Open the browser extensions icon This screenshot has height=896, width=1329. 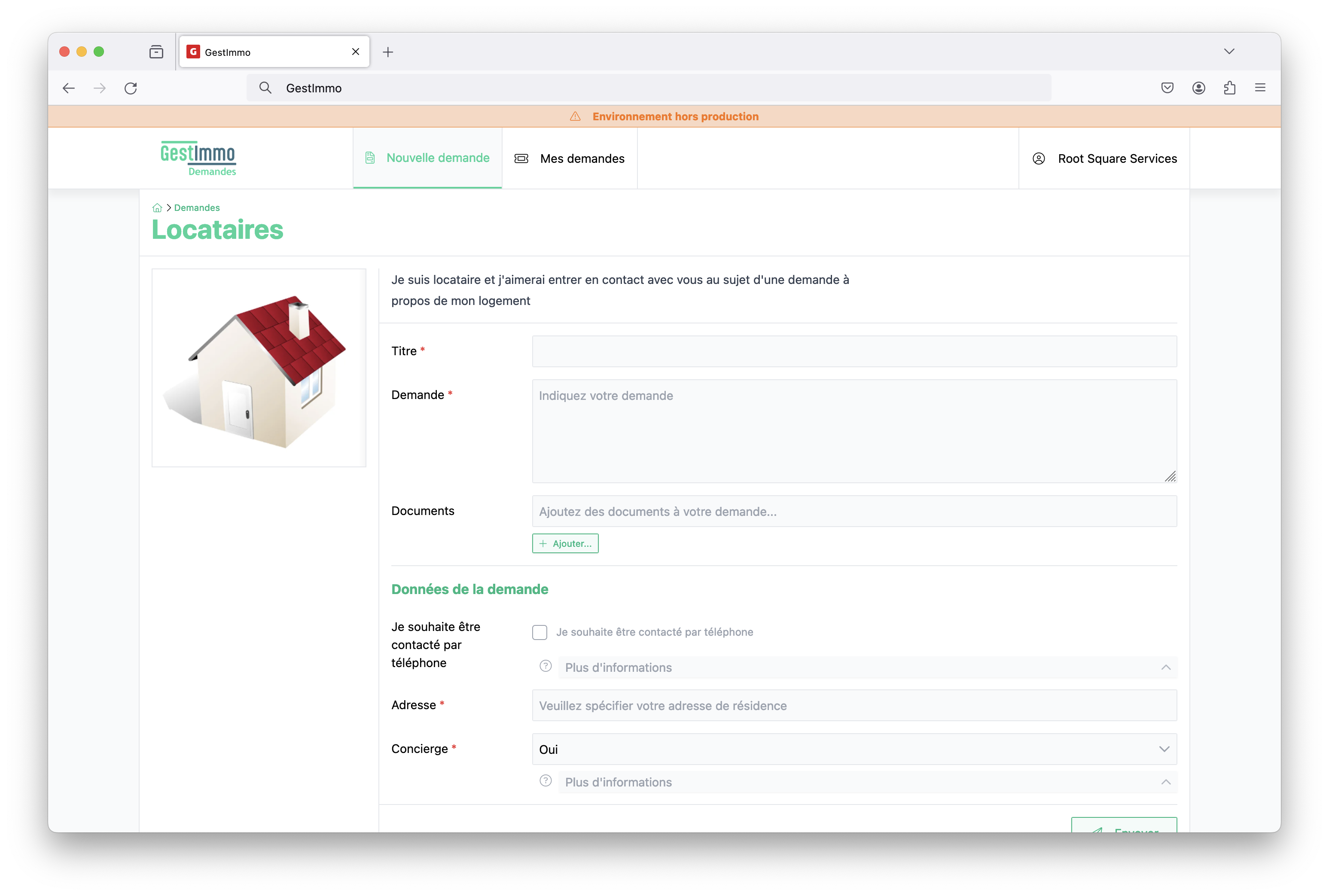(1230, 88)
